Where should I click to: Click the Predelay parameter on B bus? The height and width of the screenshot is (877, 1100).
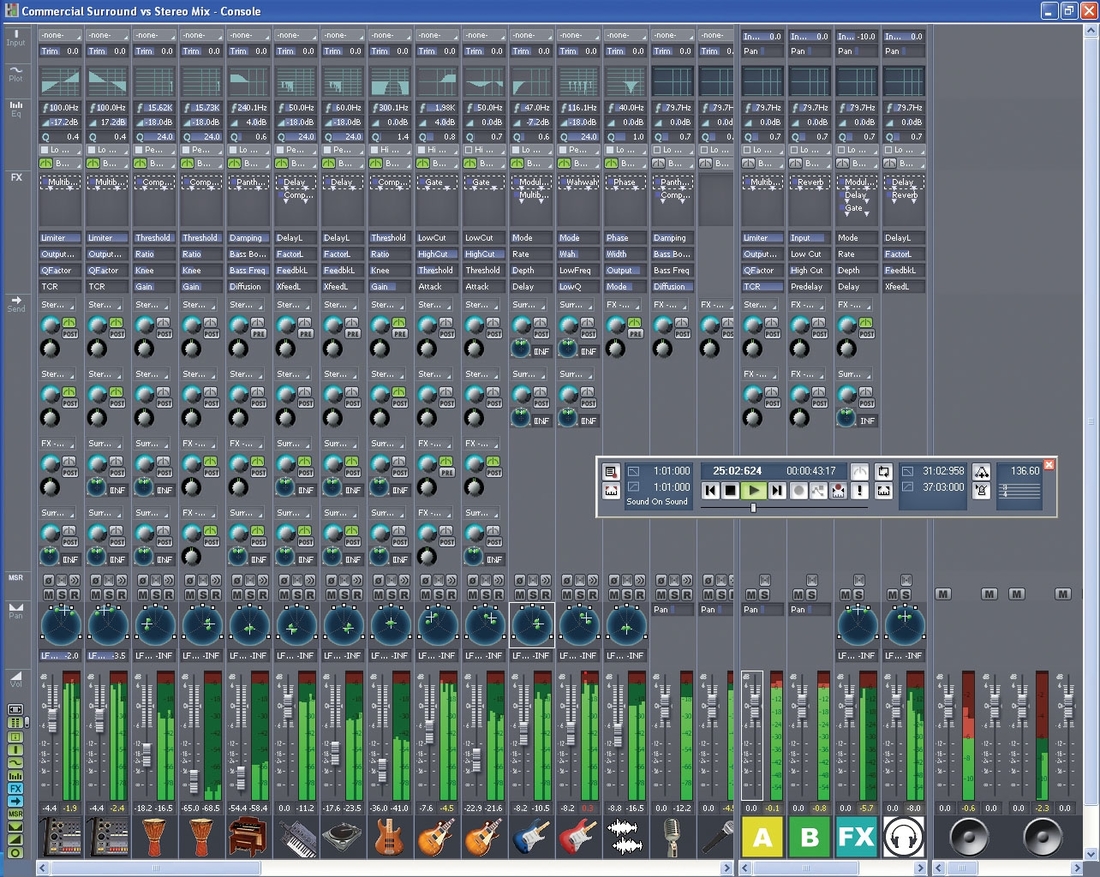click(810, 286)
